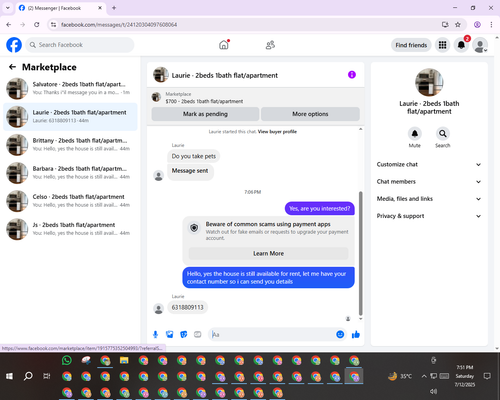Open conversation info purple icon

click(352, 75)
